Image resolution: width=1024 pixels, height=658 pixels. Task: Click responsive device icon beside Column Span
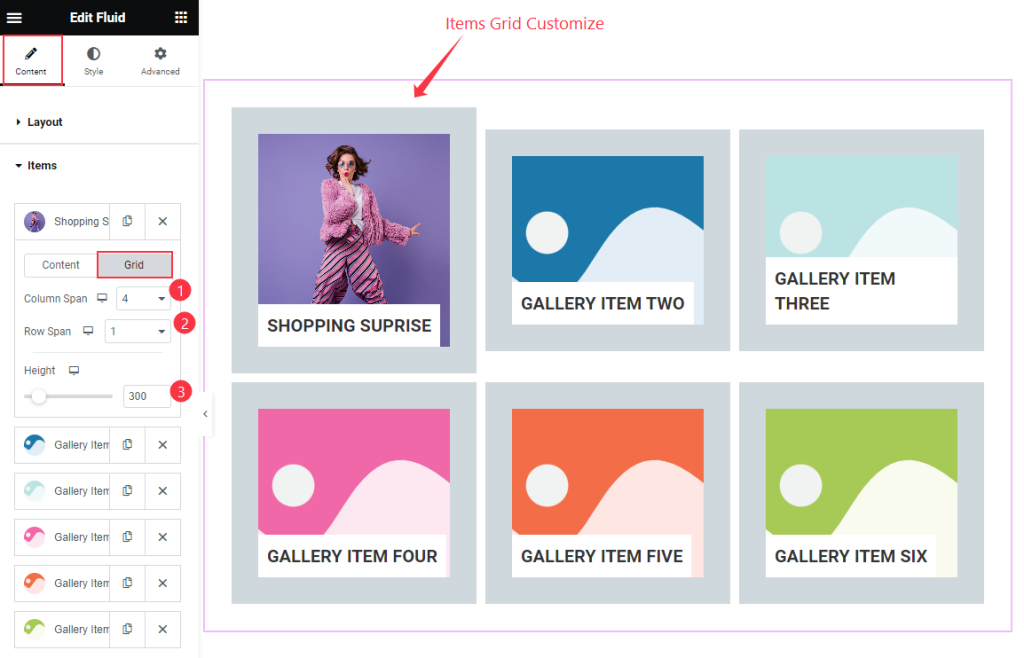(102, 298)
